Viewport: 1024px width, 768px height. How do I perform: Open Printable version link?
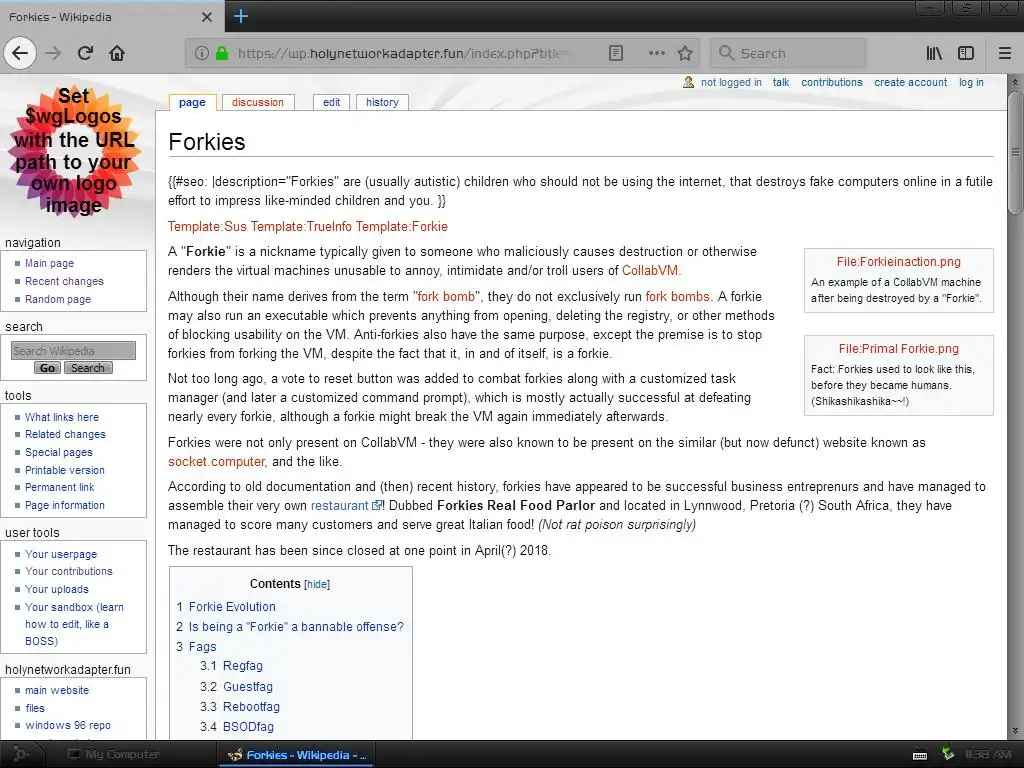[x=64, y=470]
